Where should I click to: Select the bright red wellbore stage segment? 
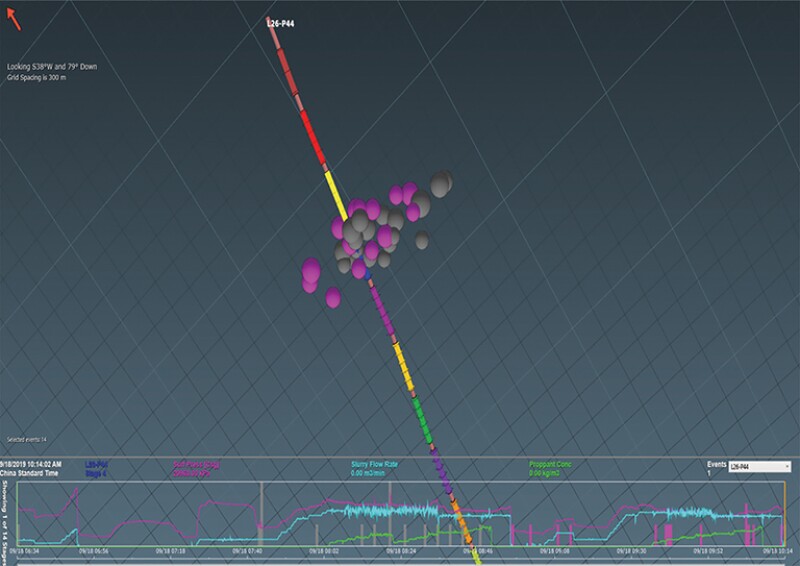click(313, 137)
